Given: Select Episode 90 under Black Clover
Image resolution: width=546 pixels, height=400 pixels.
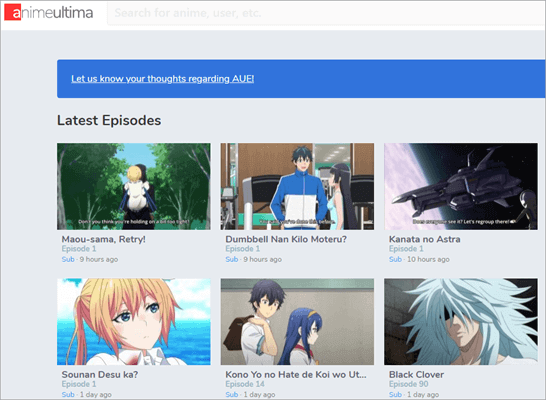Looking at the screenshot, I should pyautogui.click(x=408, y=384).
